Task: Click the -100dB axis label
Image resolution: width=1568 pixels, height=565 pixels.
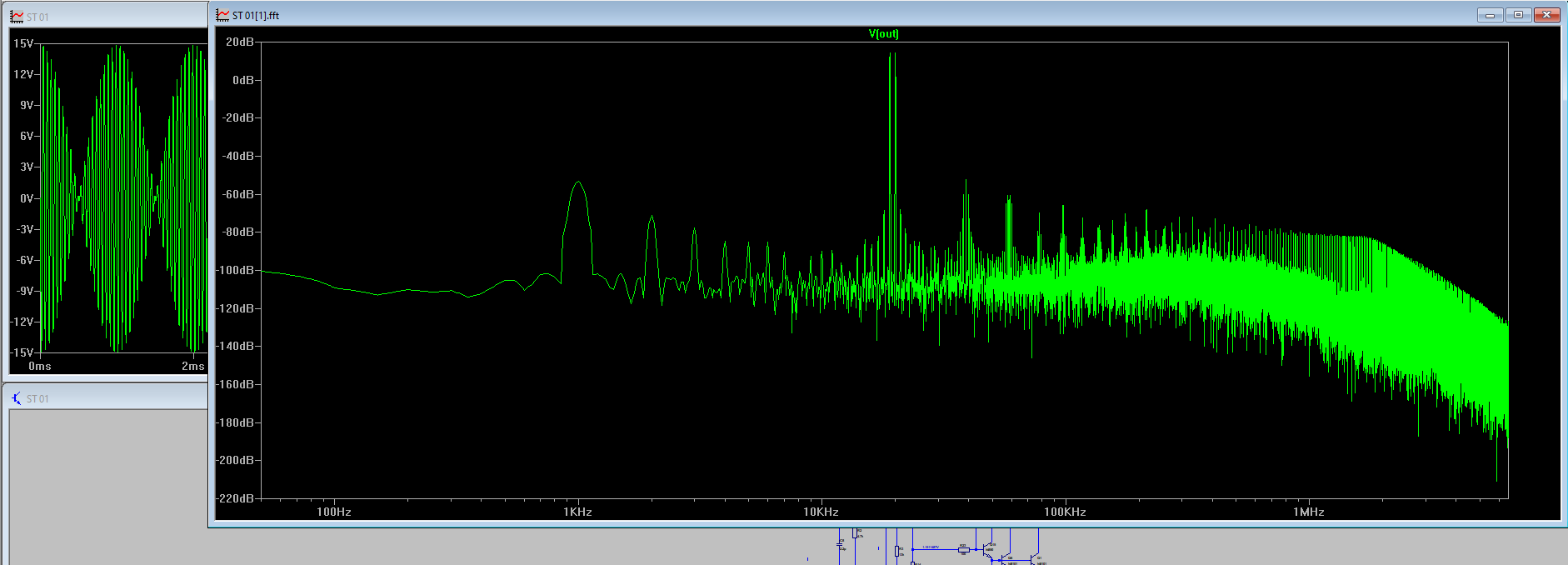Action: 236,270
